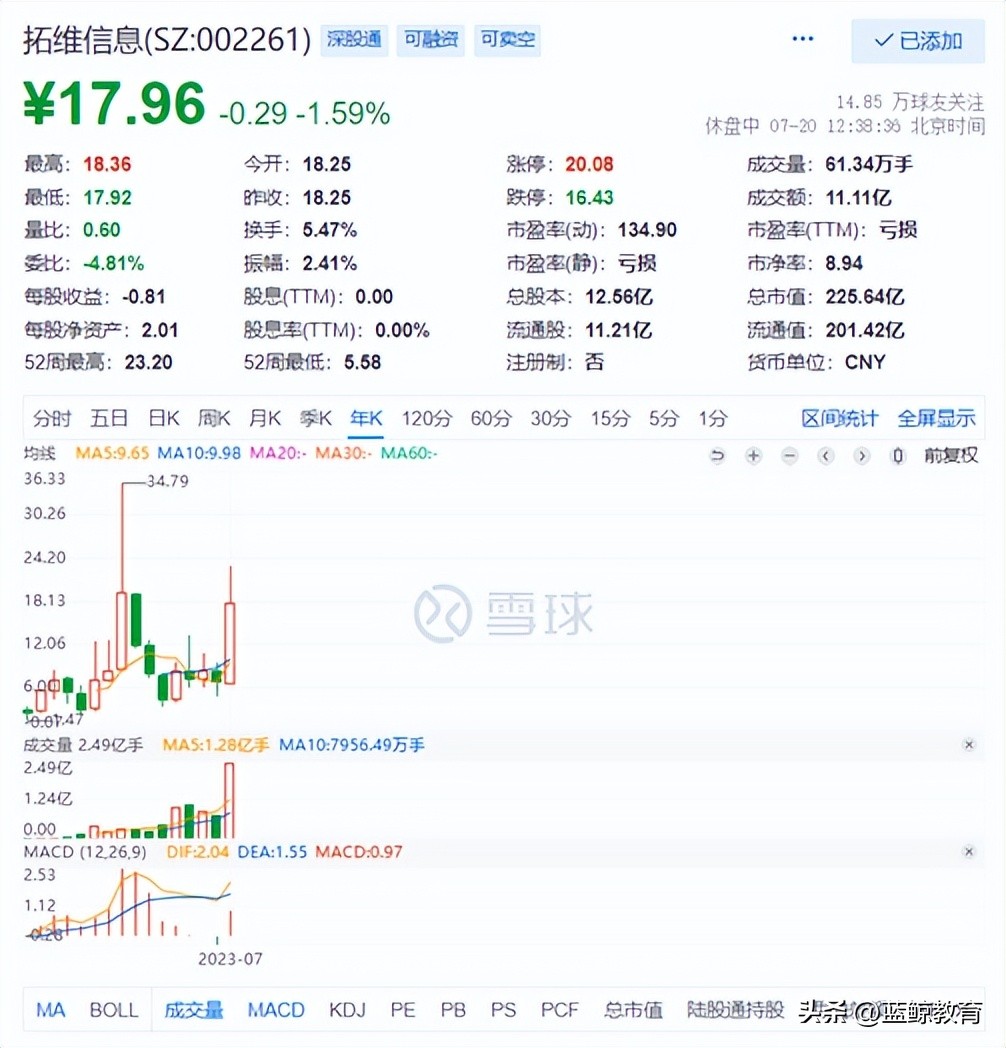Open the more options ellipsis menu
Image resolution: width=1006 pixels, height=1048 pixels.
802,38
